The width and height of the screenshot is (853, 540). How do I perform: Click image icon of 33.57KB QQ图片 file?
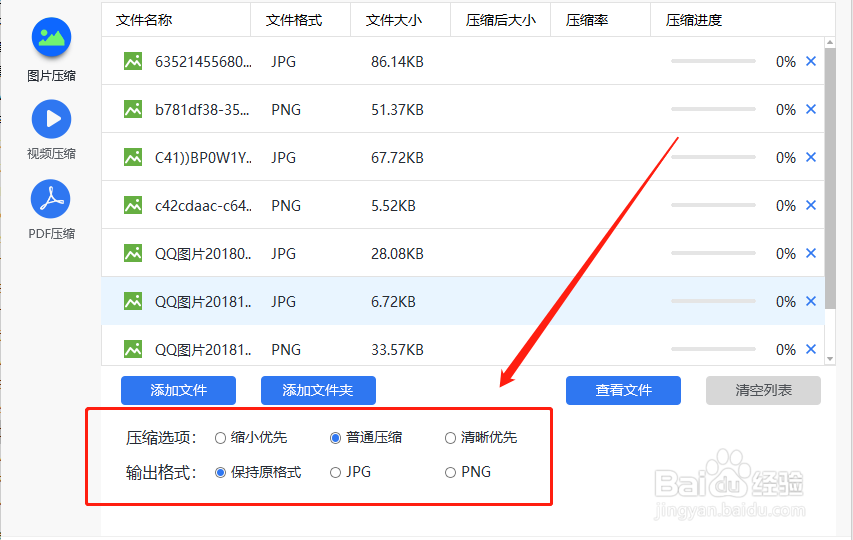[133, 349]
